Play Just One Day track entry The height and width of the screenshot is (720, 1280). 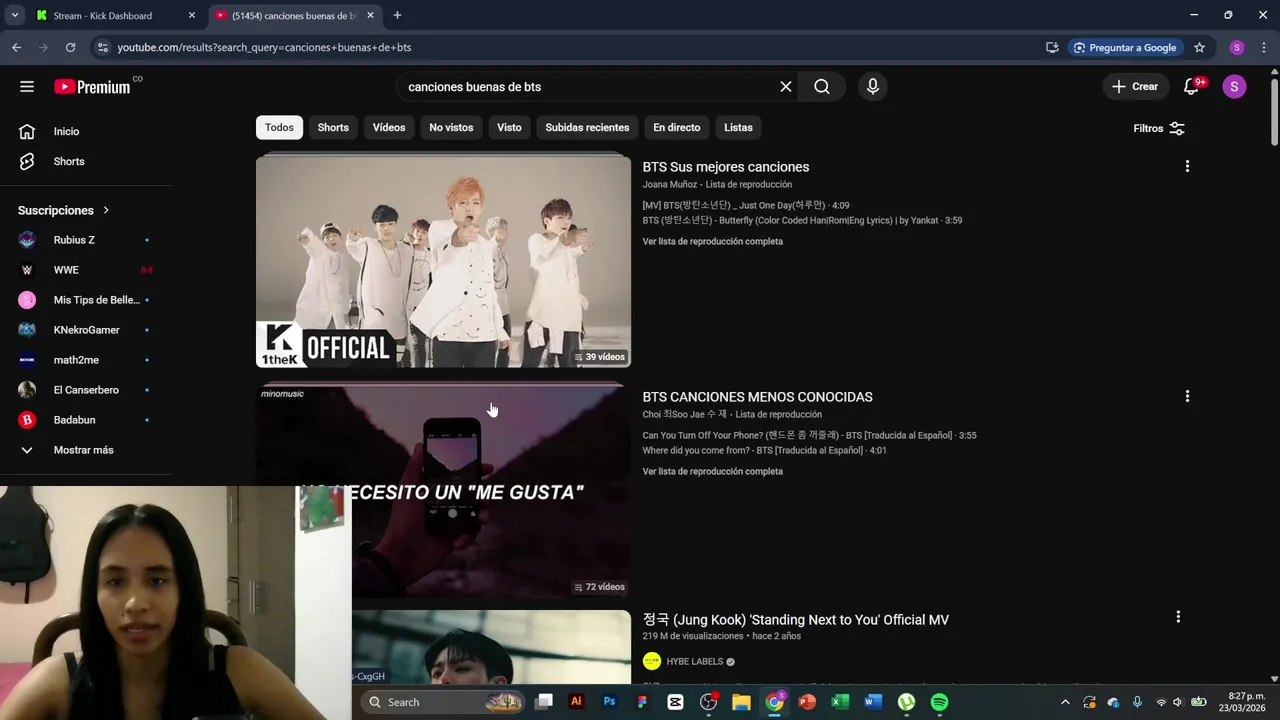745,205
